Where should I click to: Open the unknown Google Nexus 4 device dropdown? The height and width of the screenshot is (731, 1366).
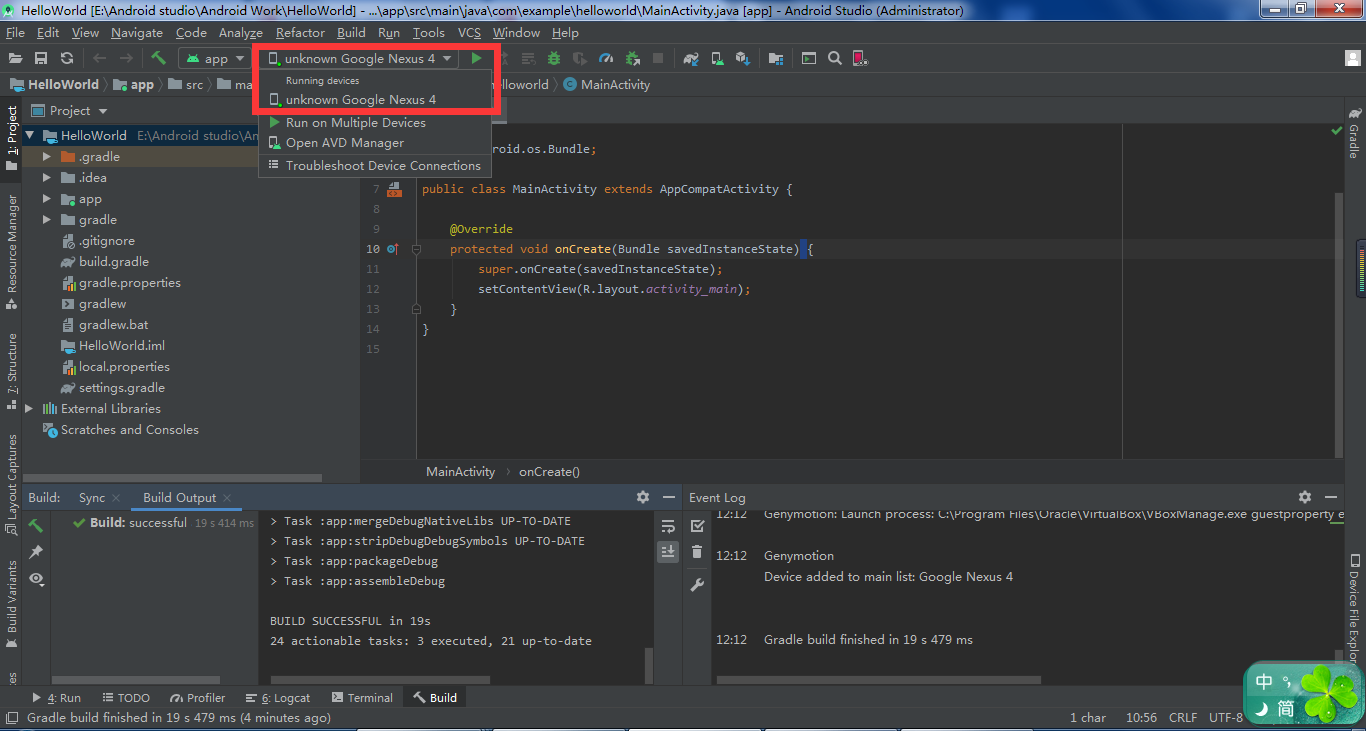(359, 59)
